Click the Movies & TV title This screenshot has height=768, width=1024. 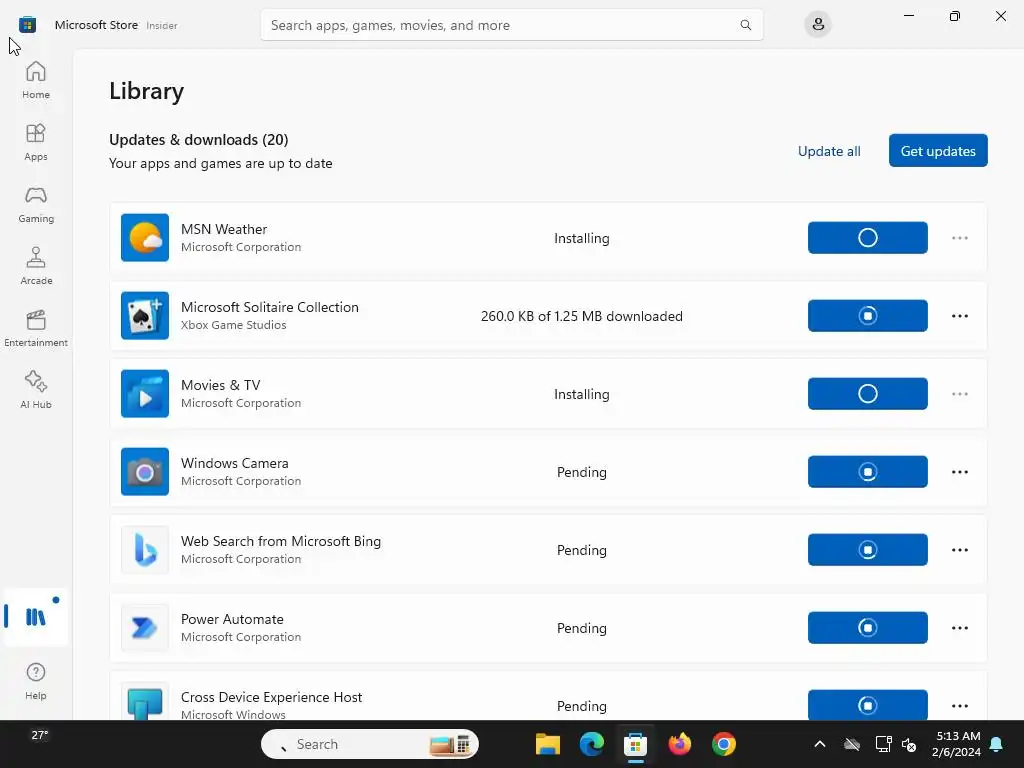click(221, 385)
